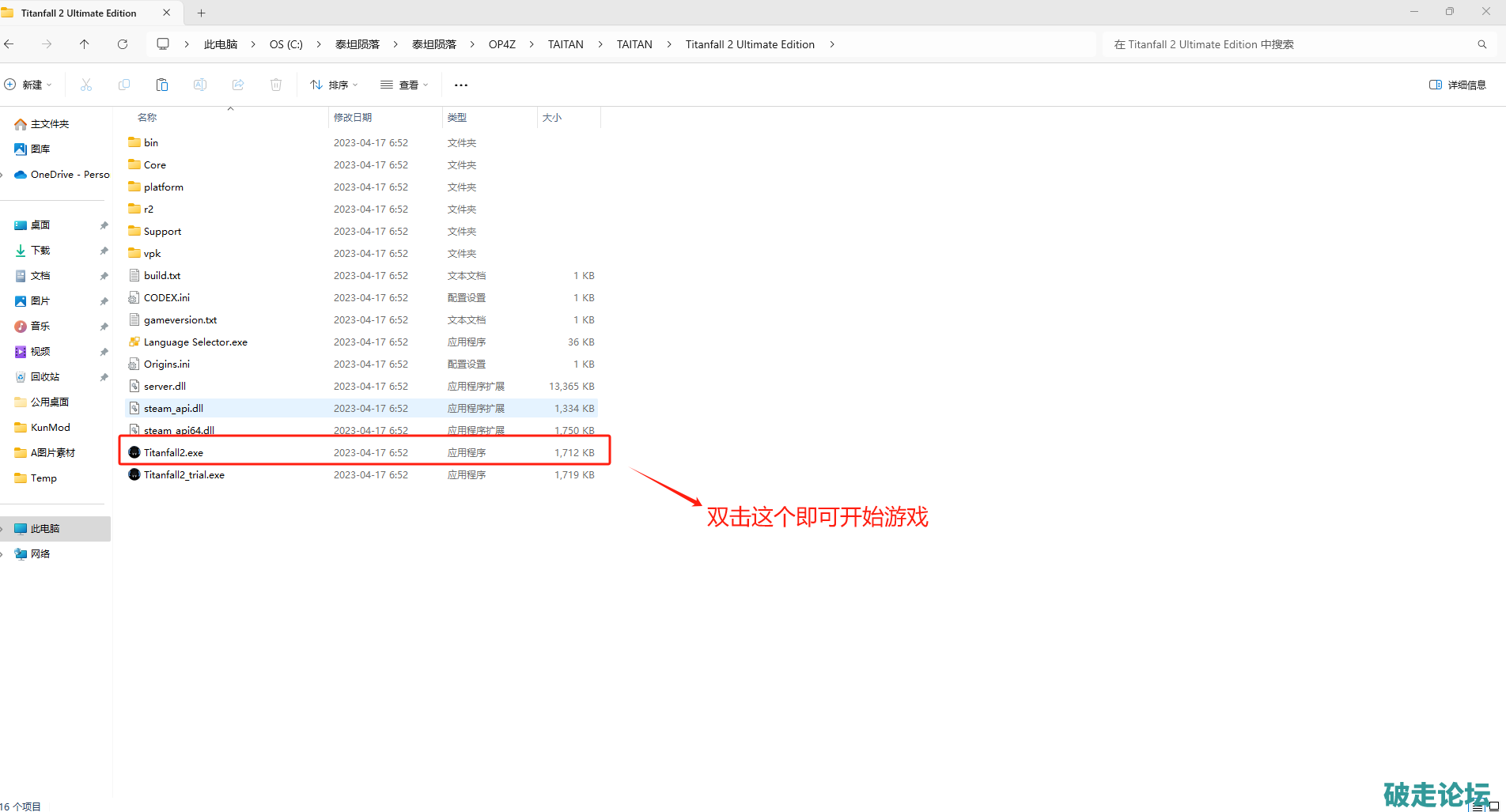Sort by 修改日期 column header
1506x812 pixels.
point(353,117)
